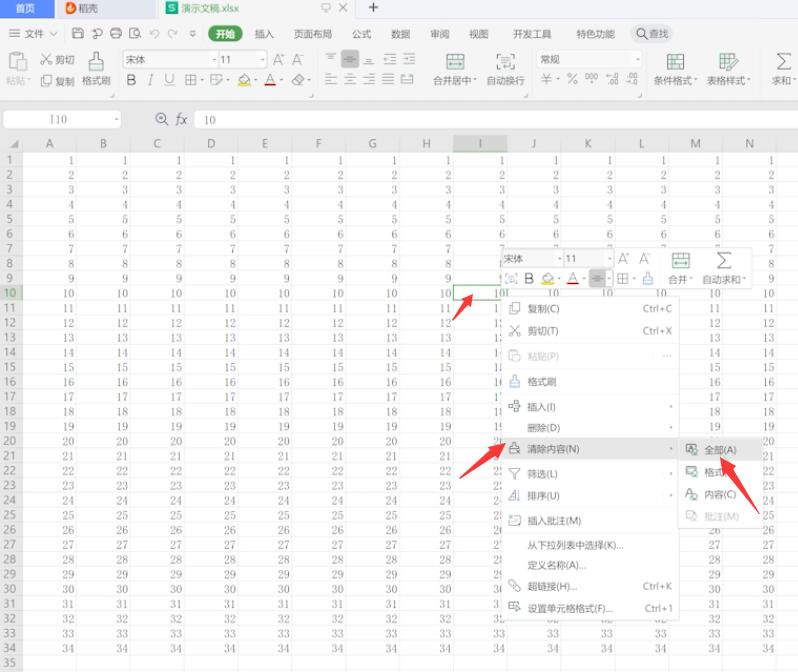Toggle center text alignment in ribbon
This screenshot has height=672, width=798.
[350, 79]
